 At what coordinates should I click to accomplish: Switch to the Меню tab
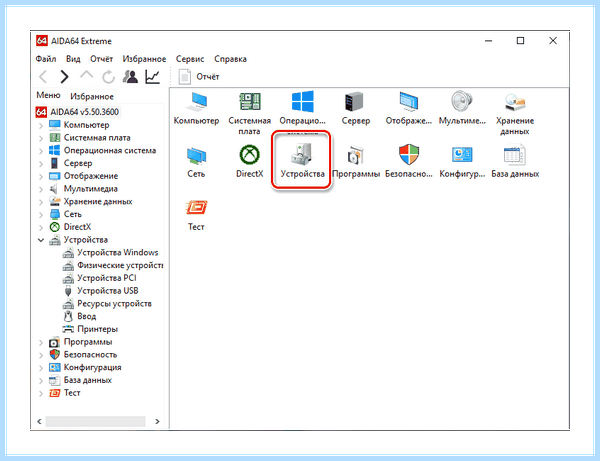coord(48,95)
